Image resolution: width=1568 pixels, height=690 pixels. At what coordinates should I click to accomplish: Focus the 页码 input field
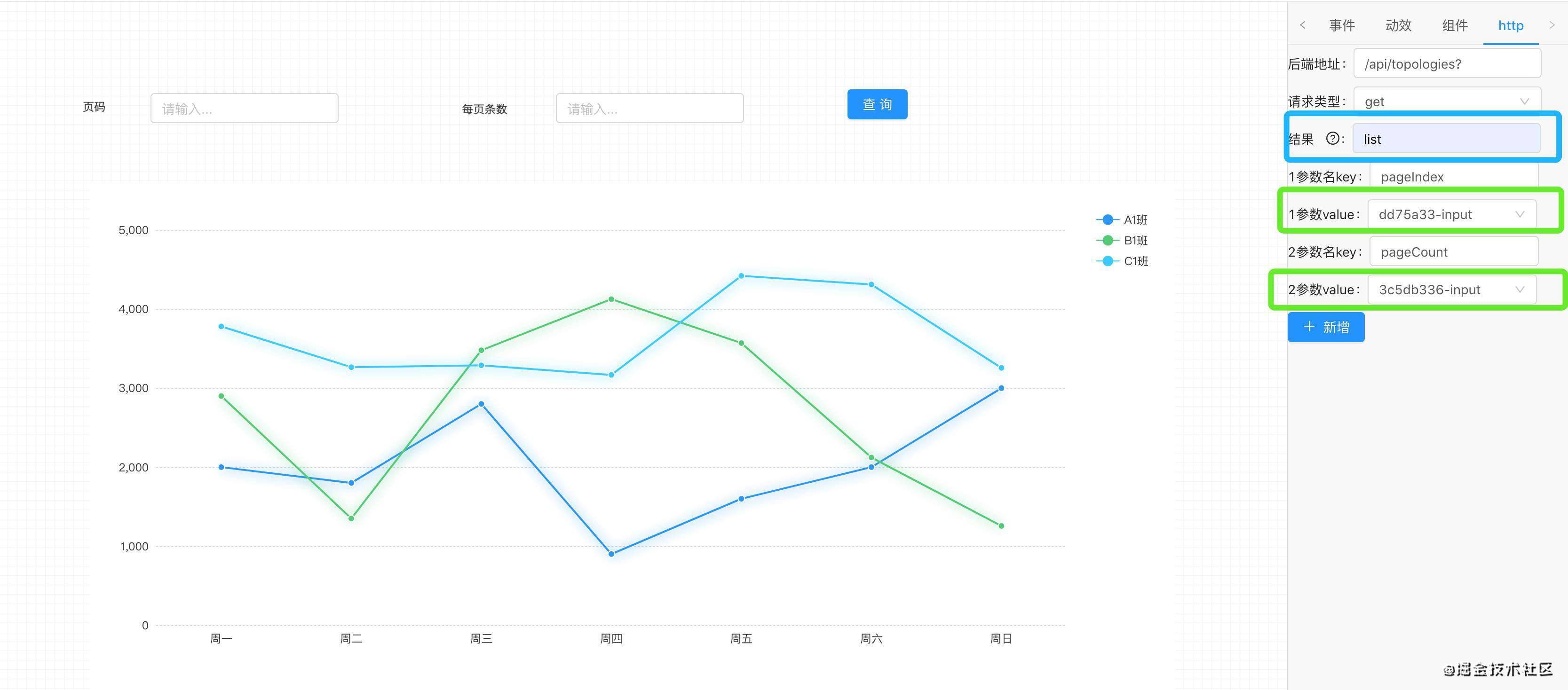[244, 108]
